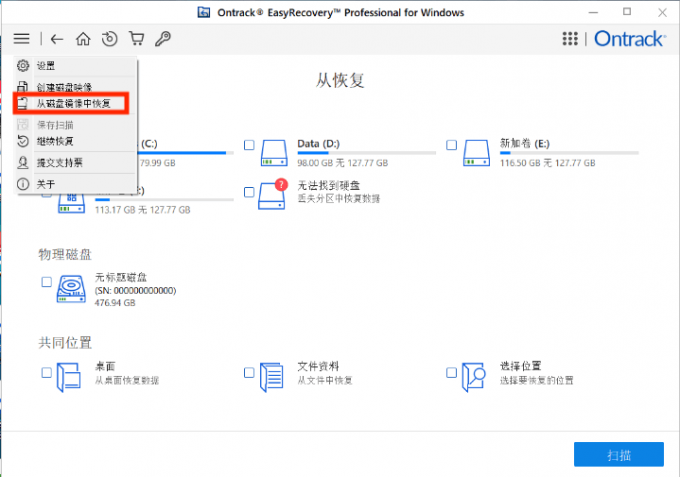This screenshot has height=477, width=680.
Task: Click the 选择位置 folder search icon
Action: [474, 377]
